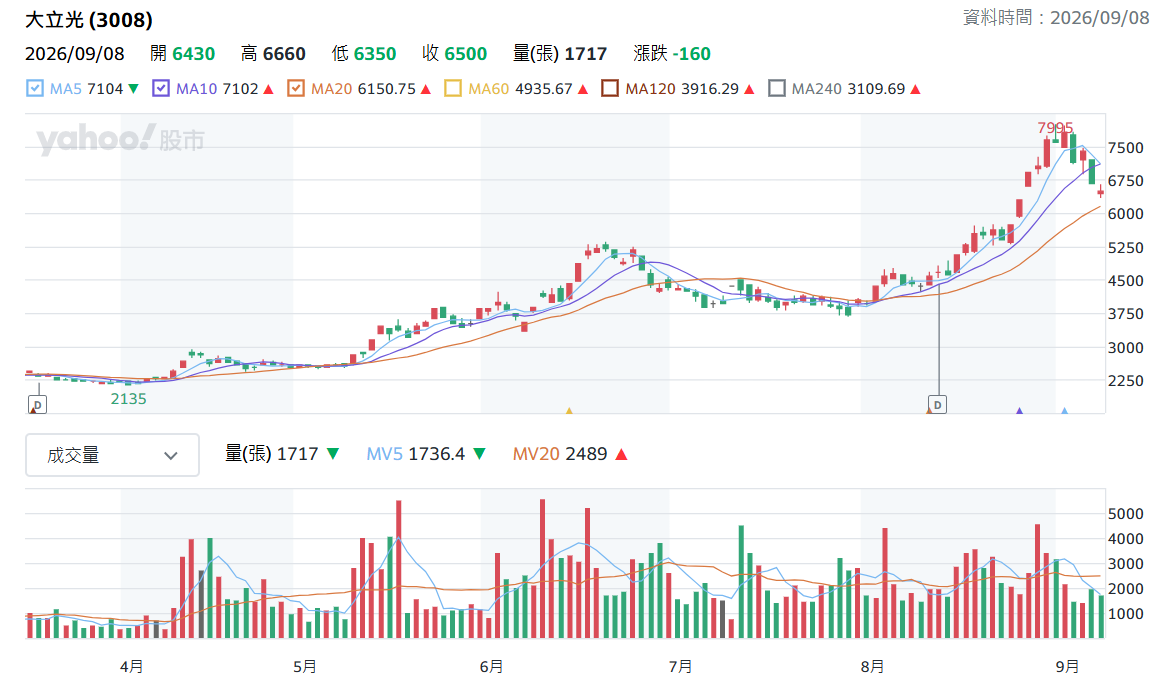The image size is (1176, 682).
Task: Click the 1000 volume axis label
Action: [1126, 614]
